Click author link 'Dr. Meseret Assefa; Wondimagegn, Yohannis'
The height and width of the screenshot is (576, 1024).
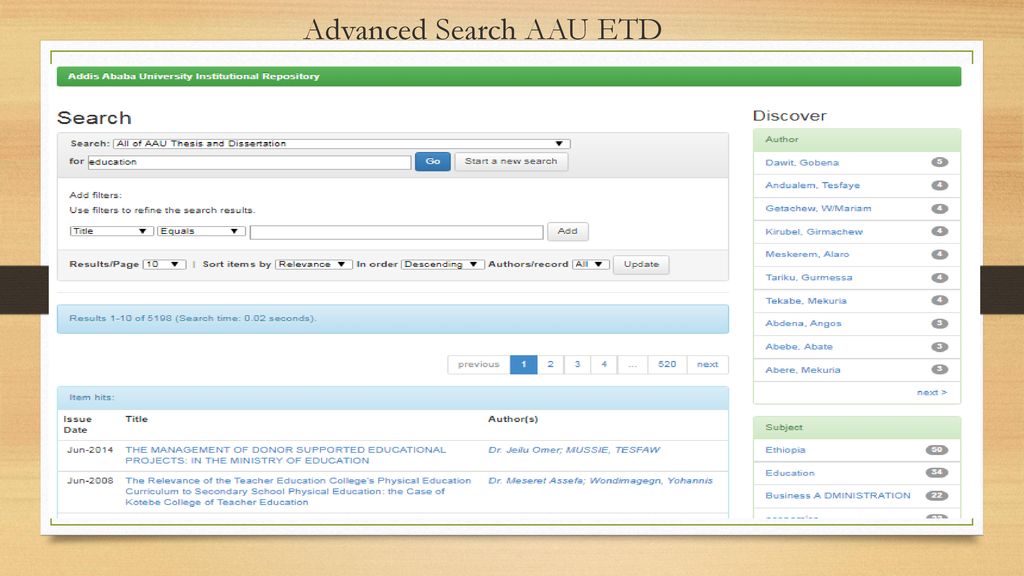(x=600, y=481)
